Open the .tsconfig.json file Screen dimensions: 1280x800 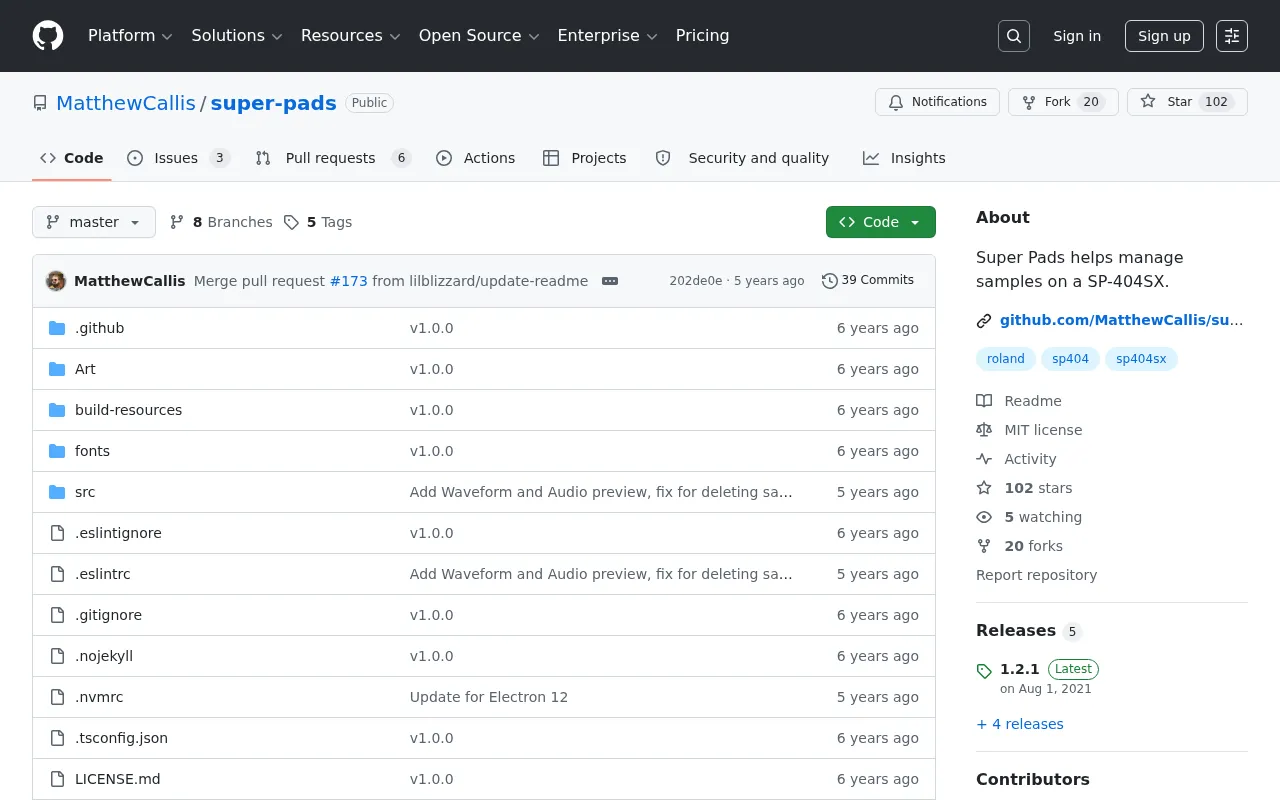click(x=121, y=738)
